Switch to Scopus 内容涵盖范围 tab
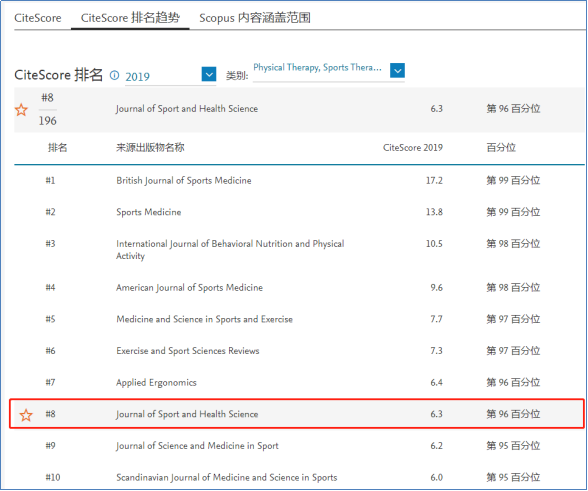This screenshot has height=491, width=588. click(x=255, y=18)
